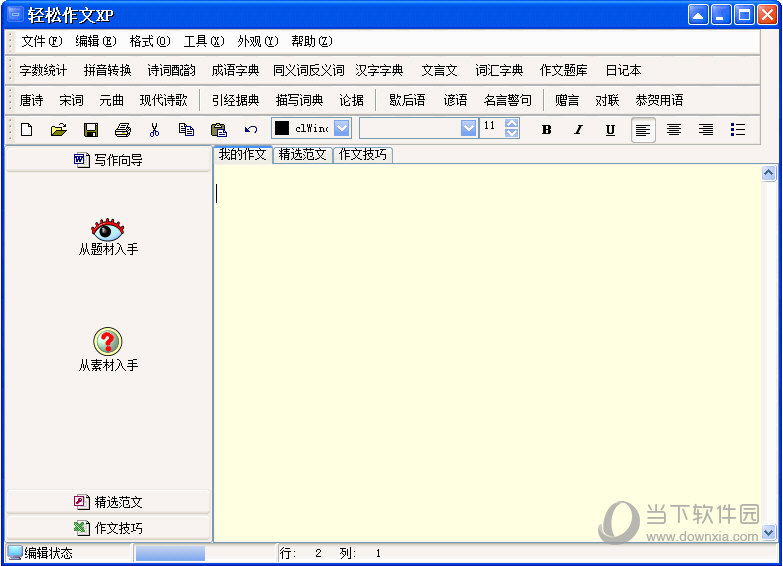The height and width of the screenshot is (566, 783).
Task: Click the 宋词 toolbar item
Action: click(71, 100)
